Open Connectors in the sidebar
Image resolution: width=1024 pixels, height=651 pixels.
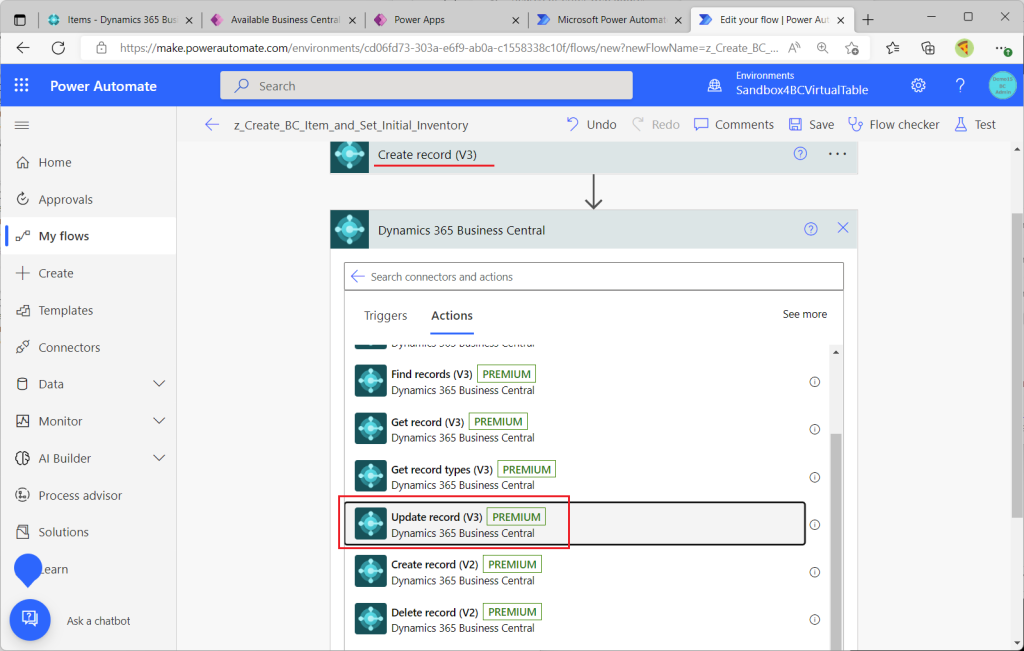click(x=88, y=347)
